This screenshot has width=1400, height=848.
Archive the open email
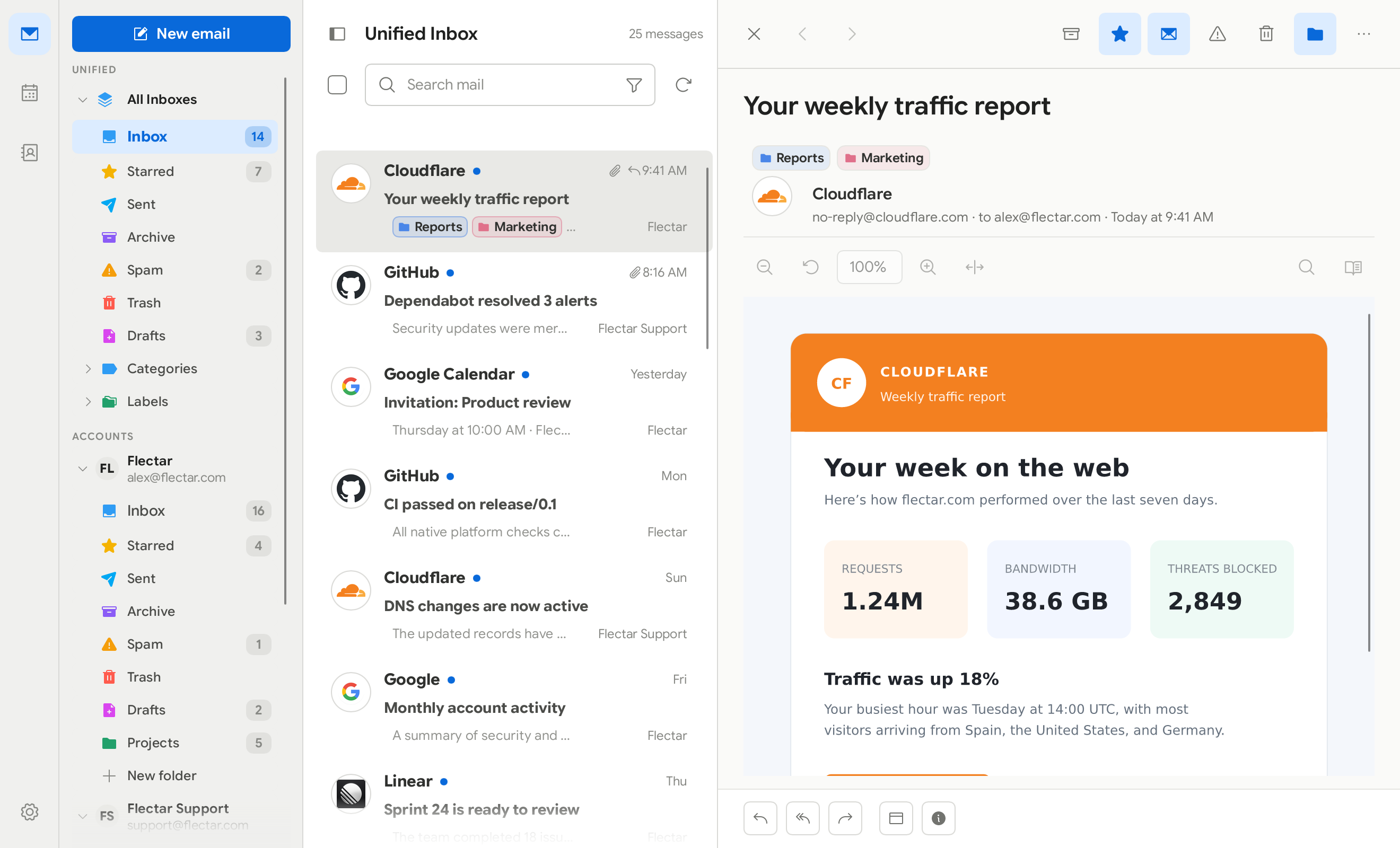coord(1071,34)
